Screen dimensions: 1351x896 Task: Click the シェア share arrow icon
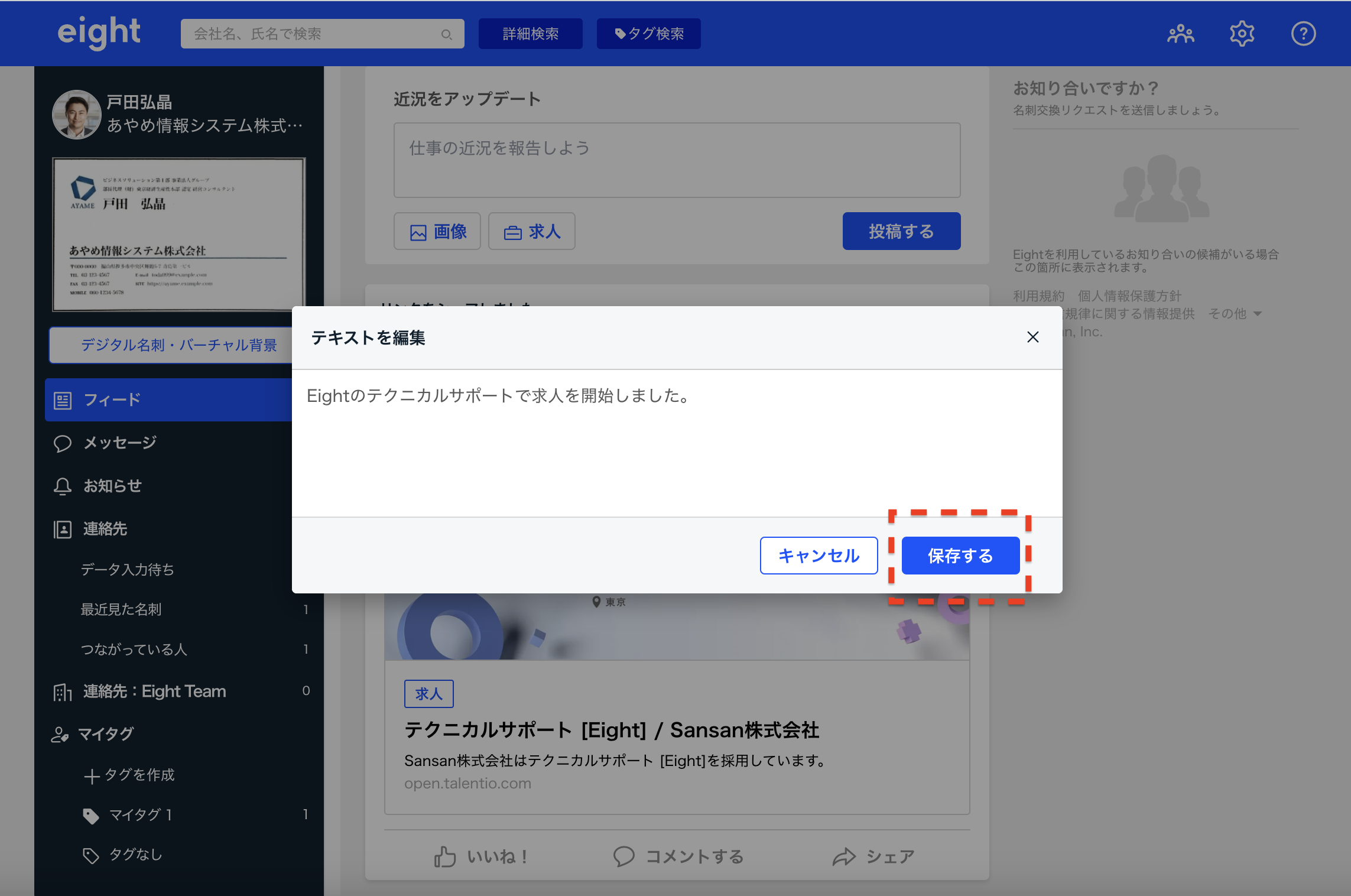coord(844,856)
